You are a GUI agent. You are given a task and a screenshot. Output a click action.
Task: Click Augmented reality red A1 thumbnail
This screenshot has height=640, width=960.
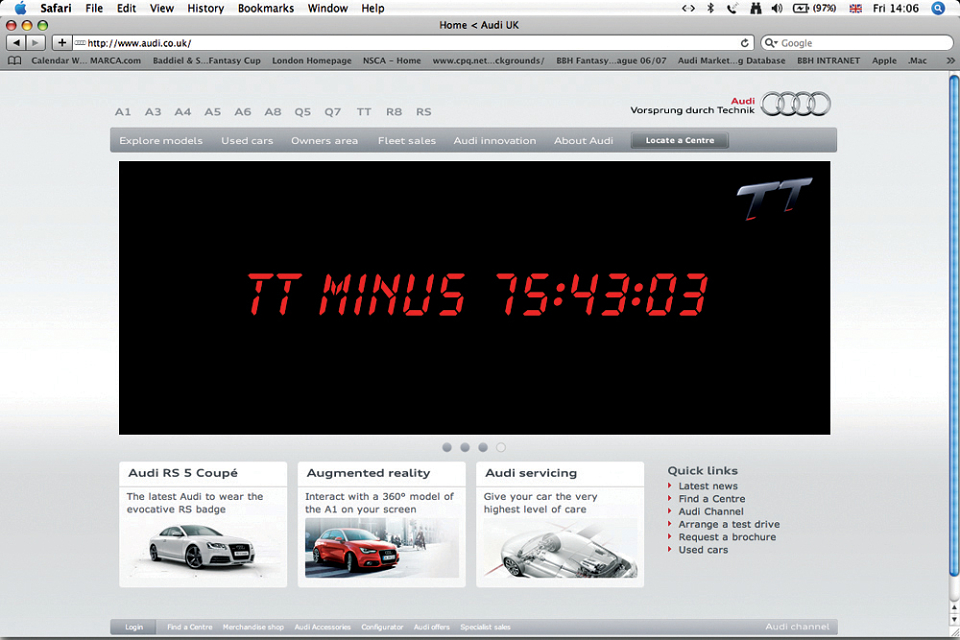[381, 548]
